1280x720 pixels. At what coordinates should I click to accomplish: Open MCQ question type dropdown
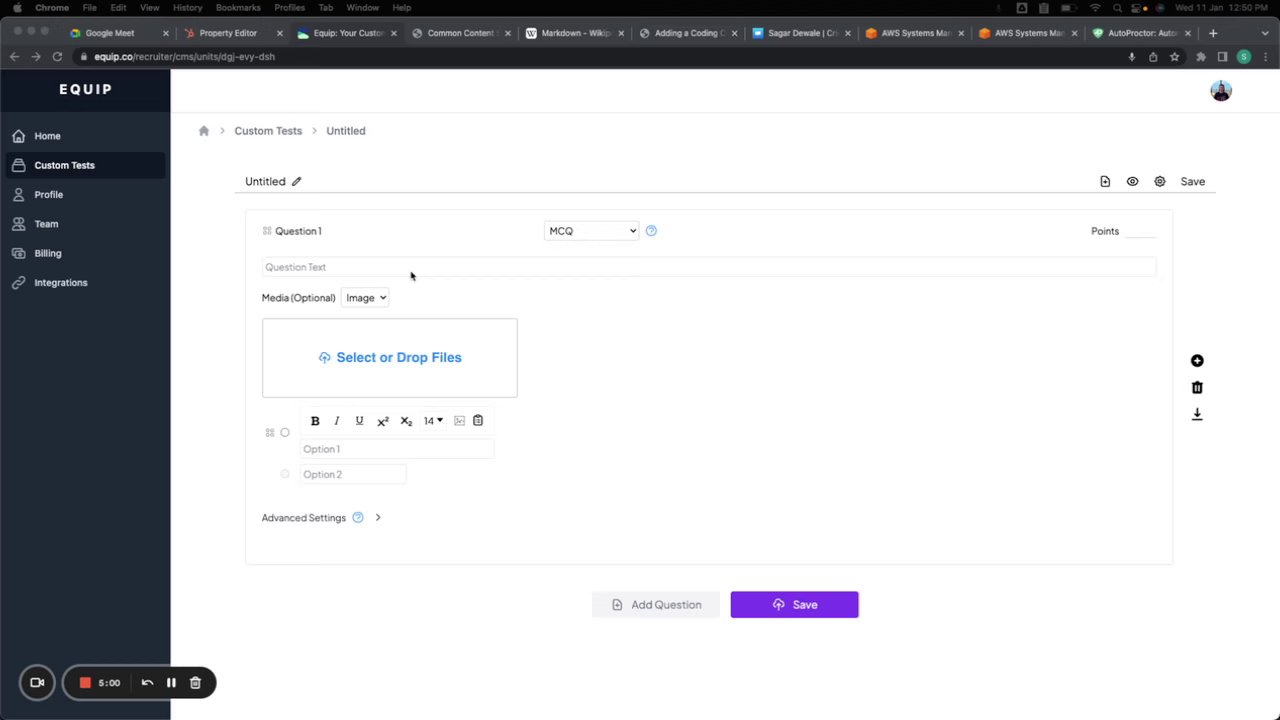(x=591, y=231)
